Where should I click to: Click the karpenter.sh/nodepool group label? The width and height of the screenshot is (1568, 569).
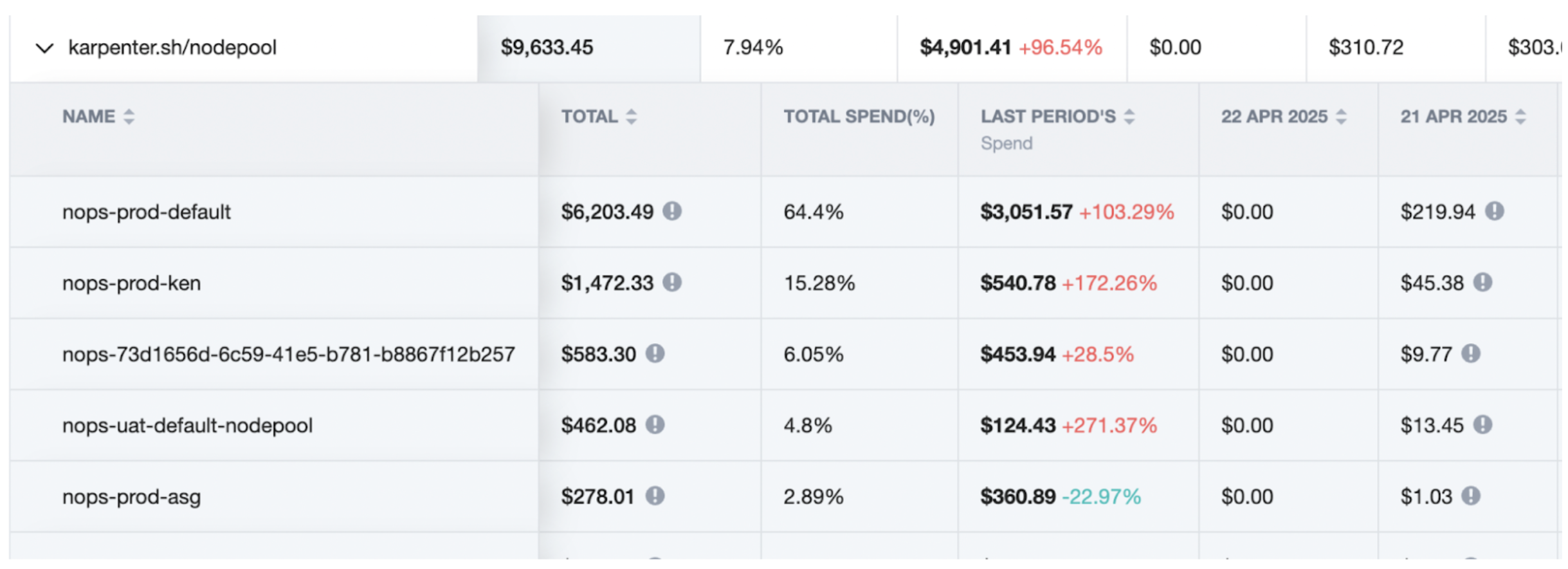click(x=172, y=48)
